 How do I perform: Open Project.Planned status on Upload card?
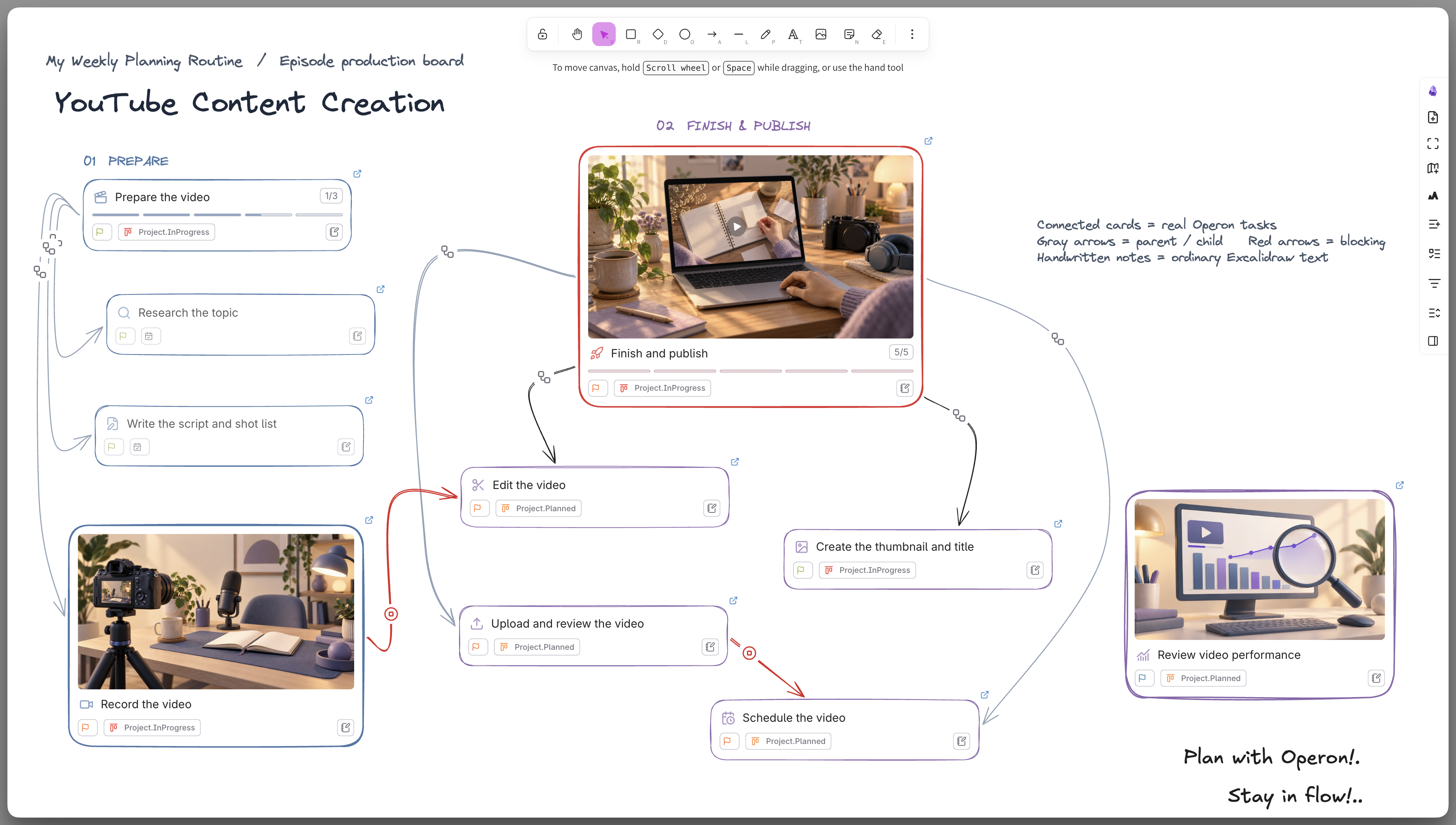[x=537, y=647]
